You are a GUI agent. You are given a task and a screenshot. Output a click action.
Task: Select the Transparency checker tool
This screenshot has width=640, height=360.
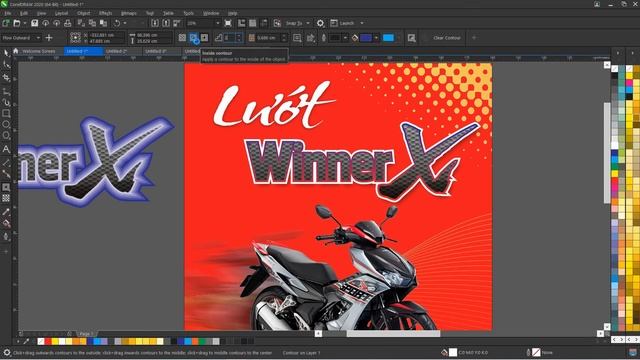(x=6, y=198)
